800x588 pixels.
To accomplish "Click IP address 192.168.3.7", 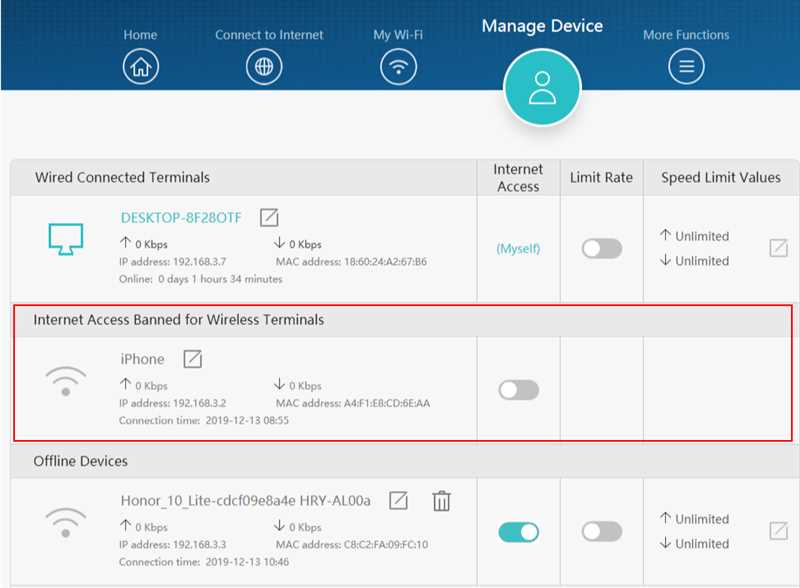I will pyautogui.click(x=172, y=262).
